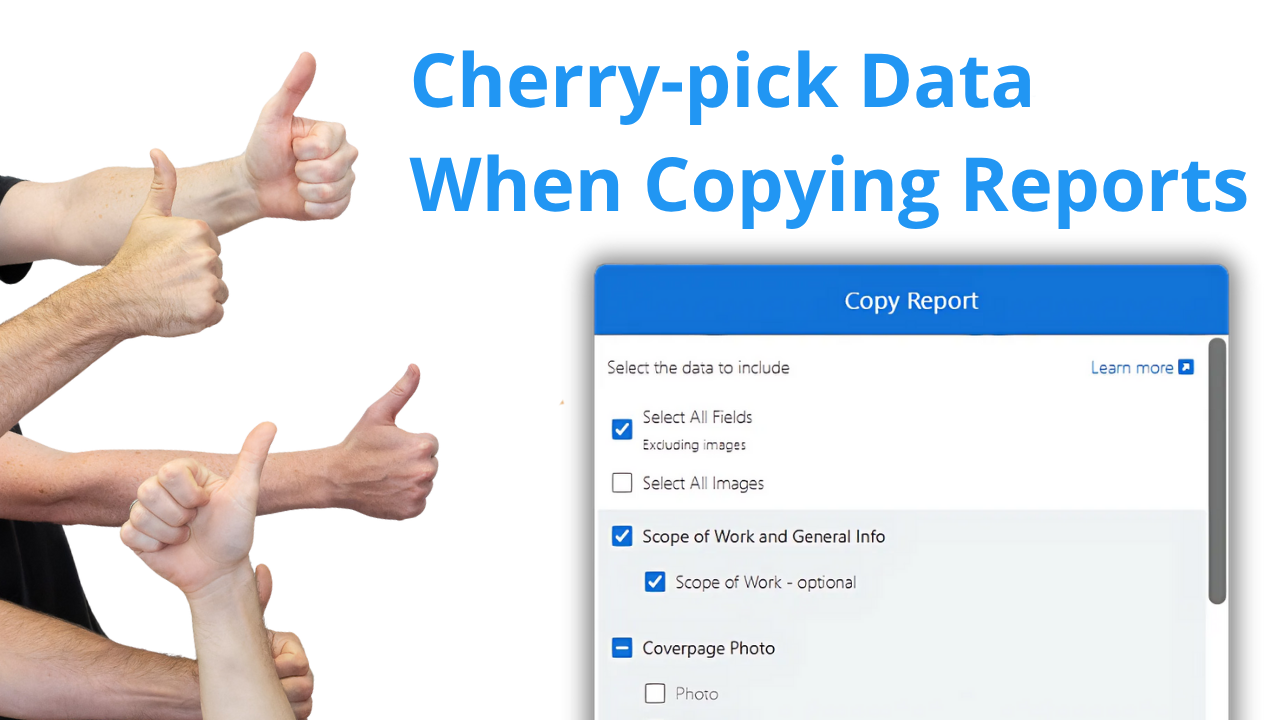
Task: Click the Photo label text
Action: [696, 693]
